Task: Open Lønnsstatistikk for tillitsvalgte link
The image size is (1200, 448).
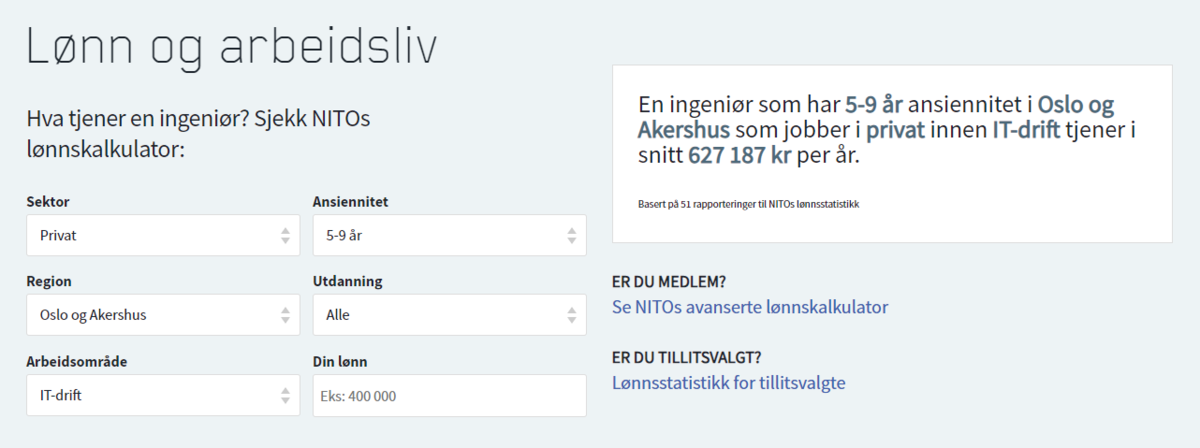Action: tap(729, 383)
